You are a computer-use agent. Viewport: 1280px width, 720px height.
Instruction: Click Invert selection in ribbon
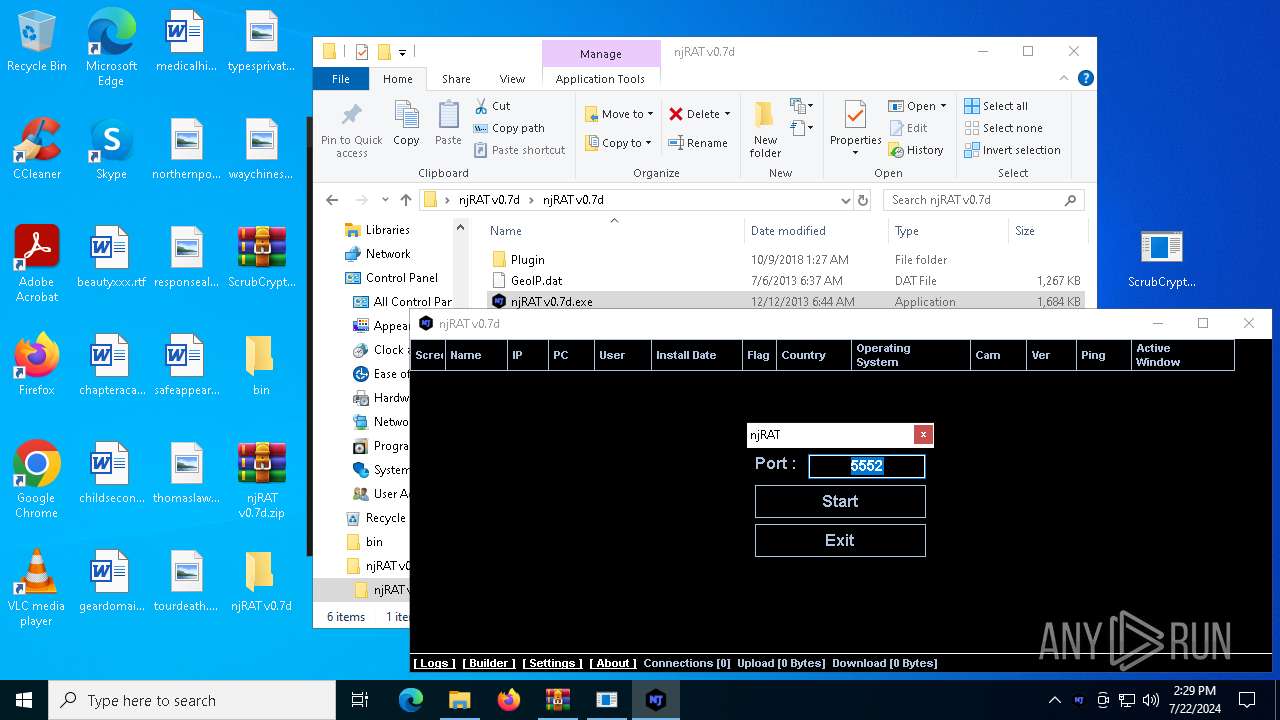point(1012,150)
